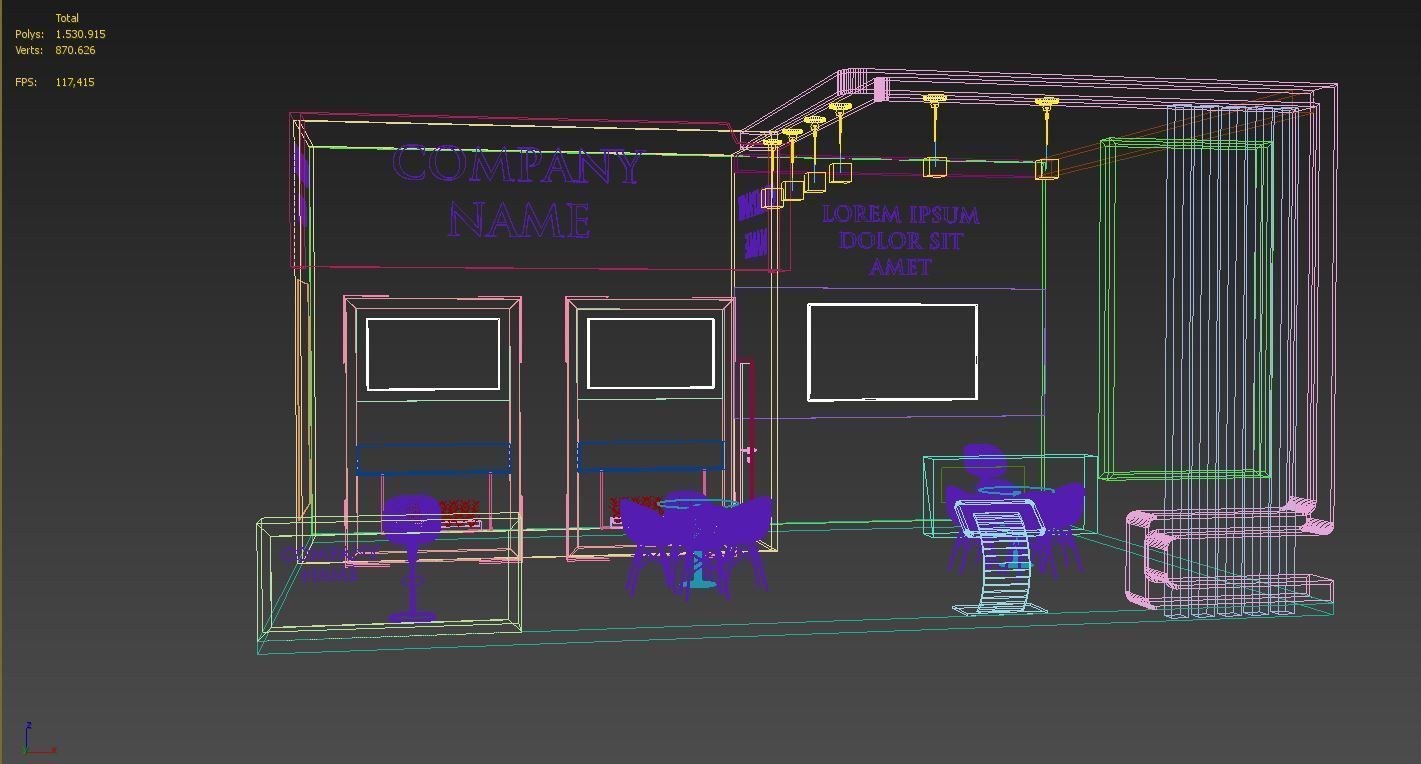Click the FPS value 117,415
Image resolution: width=1421 pixels, height=764 pixels.
pos(75,82)
